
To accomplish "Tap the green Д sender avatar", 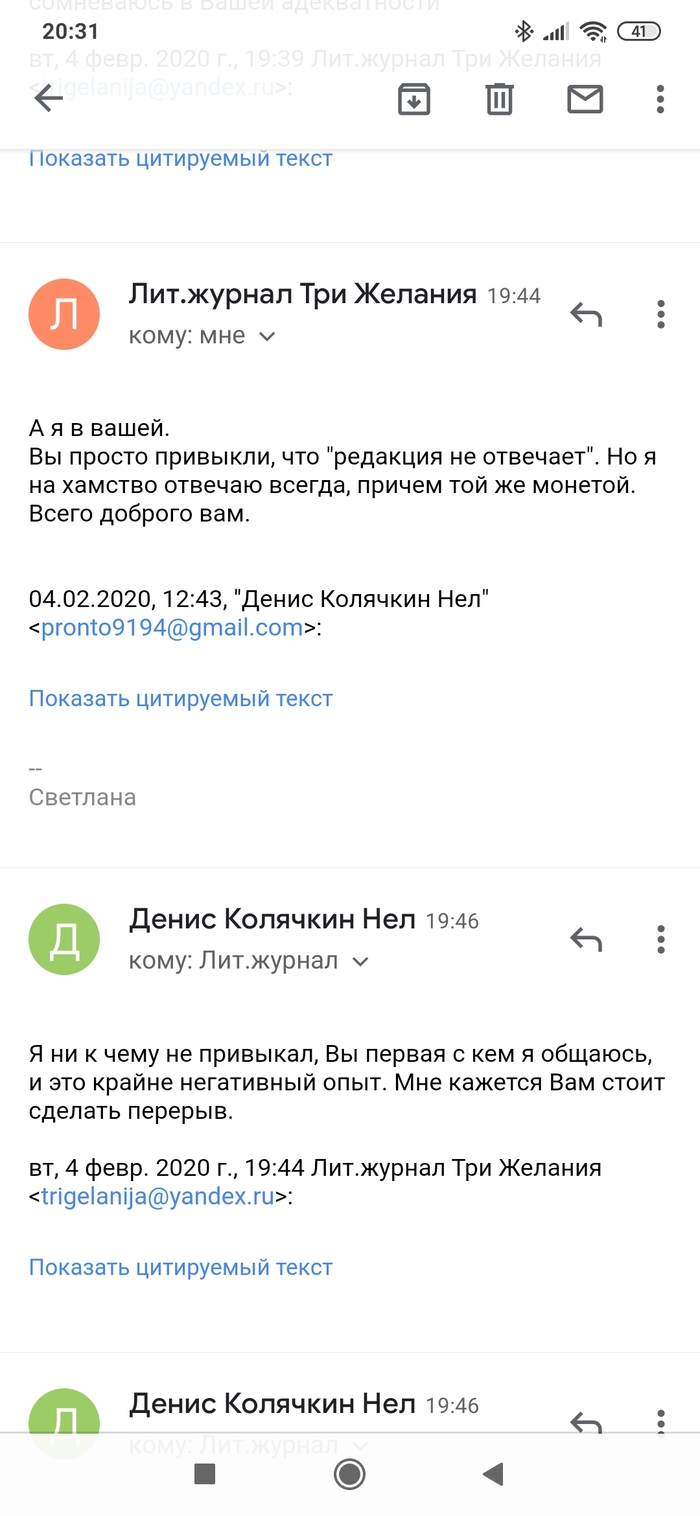I will pyautogui.click(x=64, y=939).
